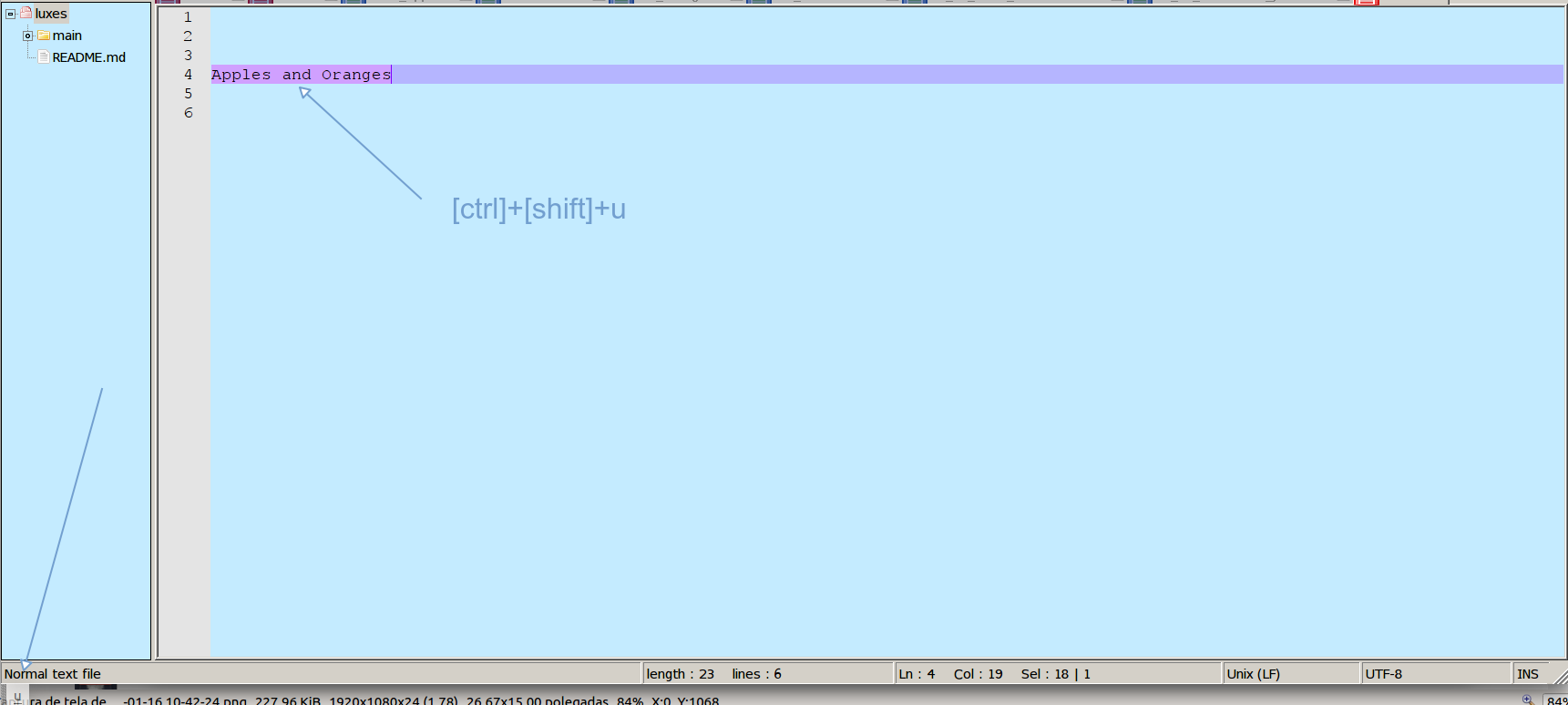The width and height of the screenshot is (1568, 705).
Task: Expand the main folder node
Action: (28, 36)
